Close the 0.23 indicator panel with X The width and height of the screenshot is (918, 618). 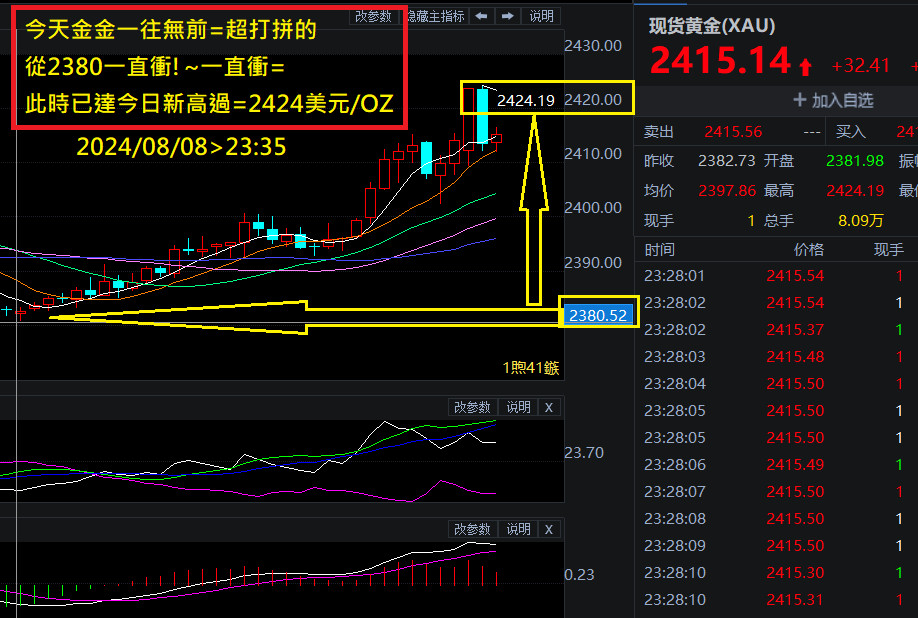[x=549, y=529]
